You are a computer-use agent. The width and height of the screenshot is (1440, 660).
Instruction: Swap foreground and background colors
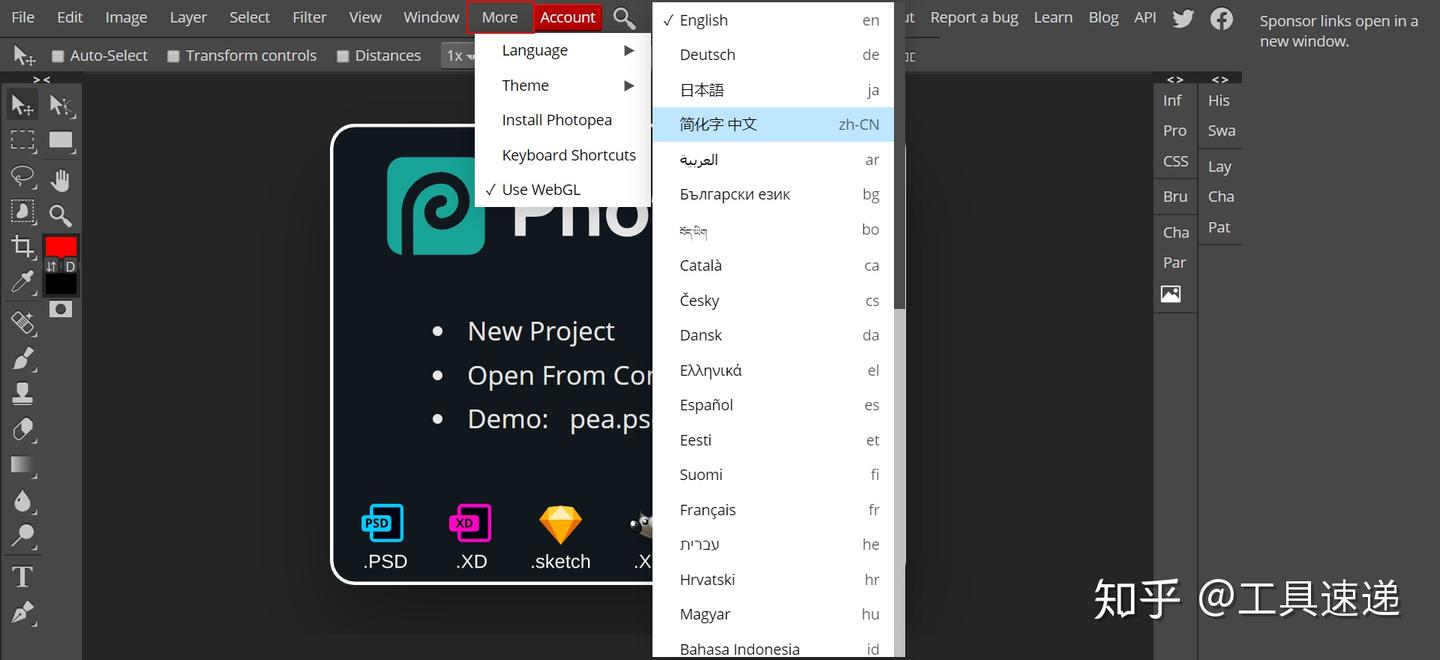[52, 266]
